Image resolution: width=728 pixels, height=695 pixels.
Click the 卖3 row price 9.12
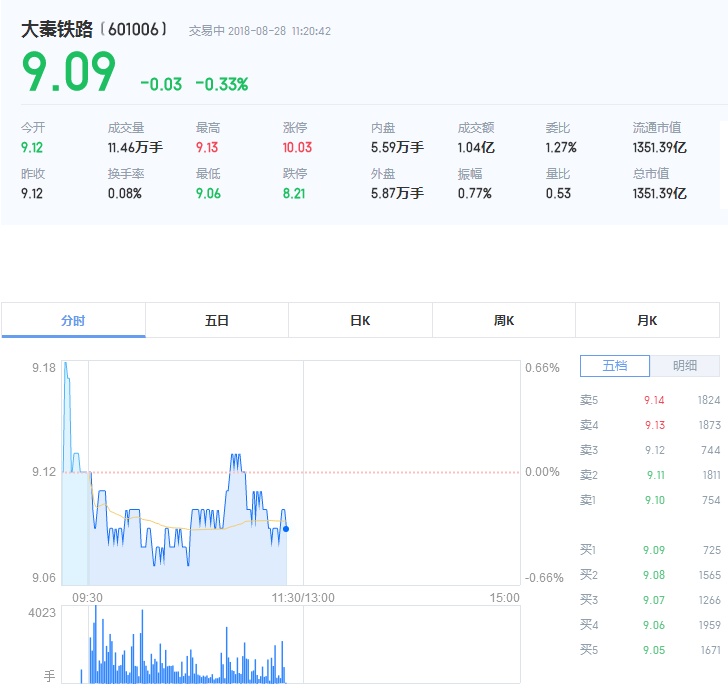click(655, 450)
